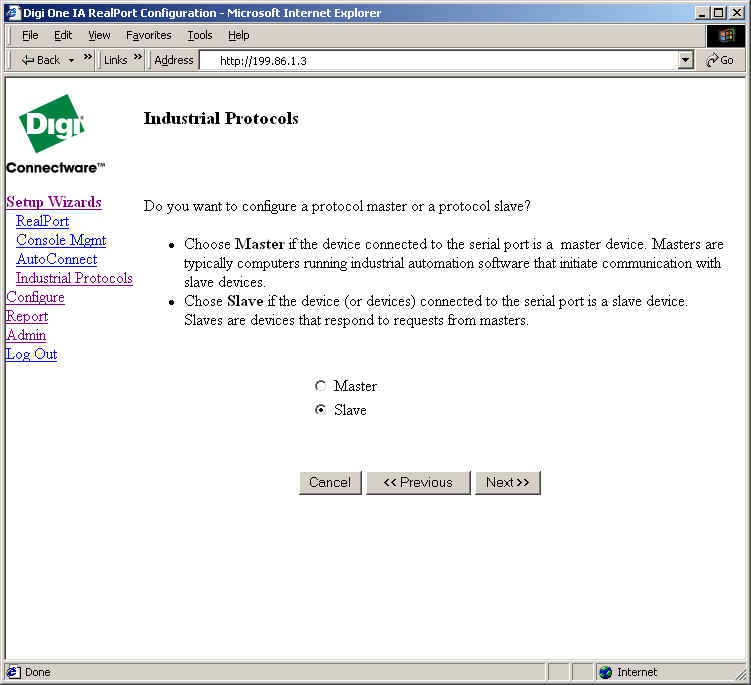Click the IE page icon in title bar
Viewport: 751px width, 685px height.
[x=12, y=12]
